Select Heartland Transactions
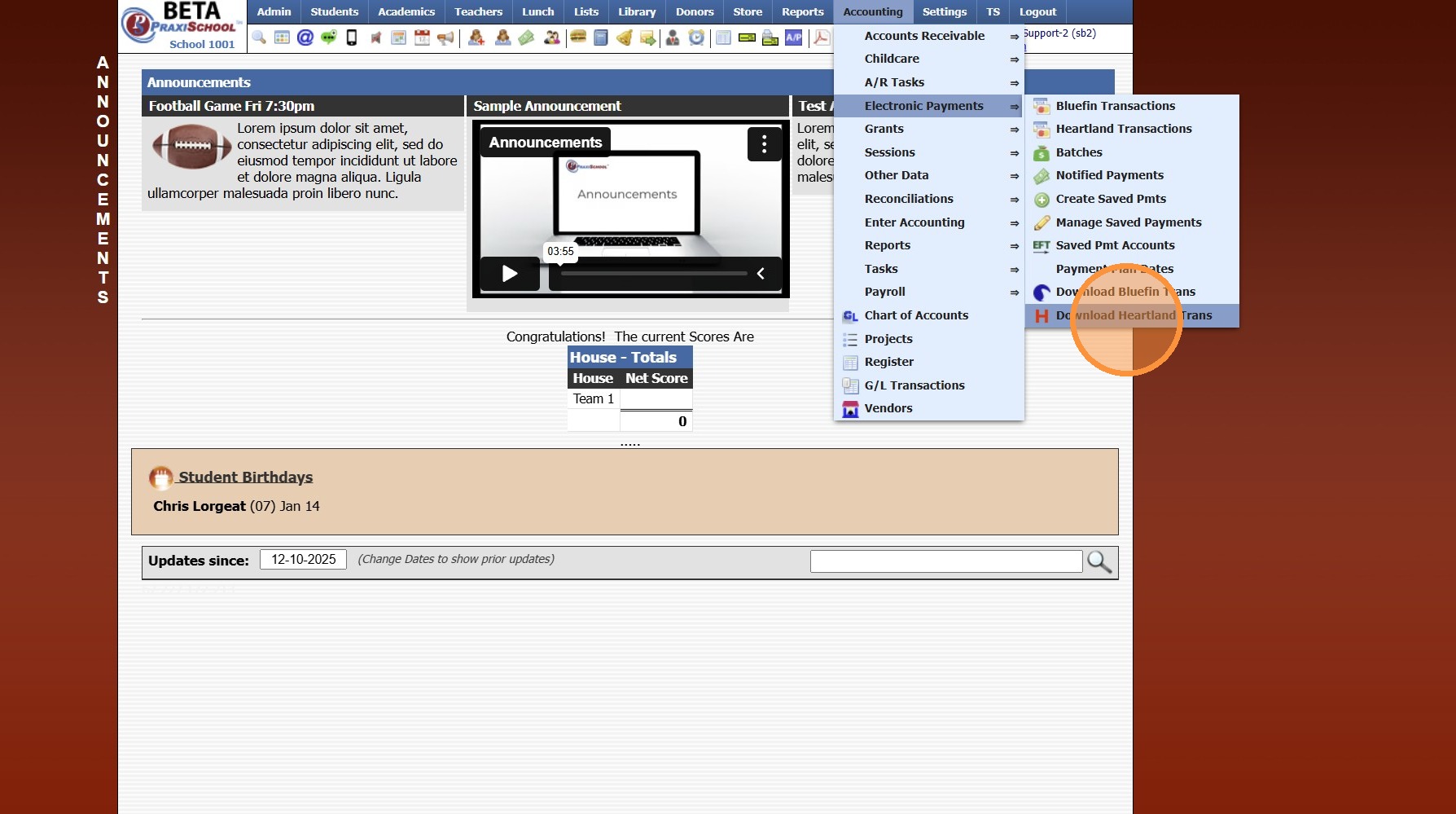The height and width of the screenshot is (814, 1456). click(x=1132, y=129)
